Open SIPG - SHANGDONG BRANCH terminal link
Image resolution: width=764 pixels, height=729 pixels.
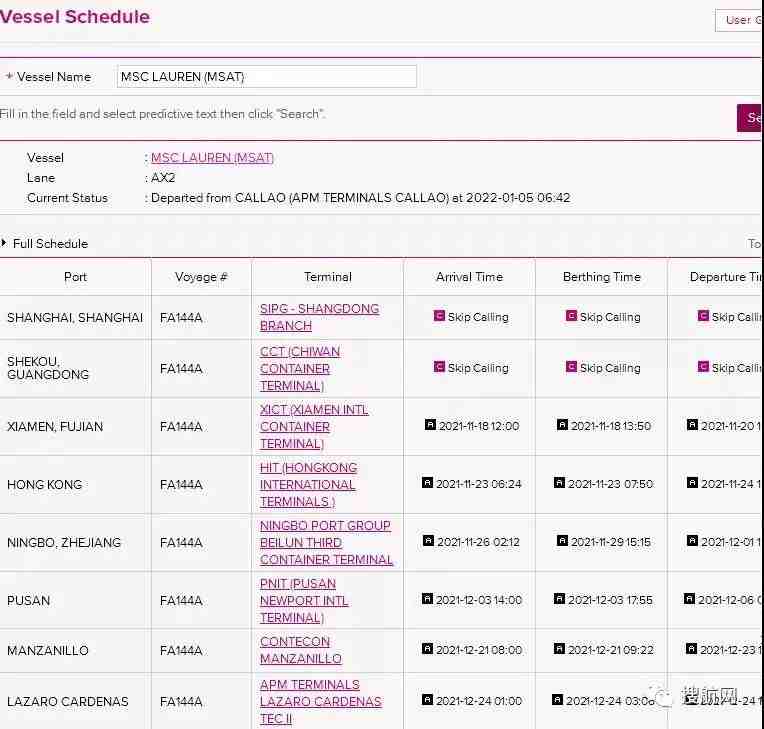[319, 317]
